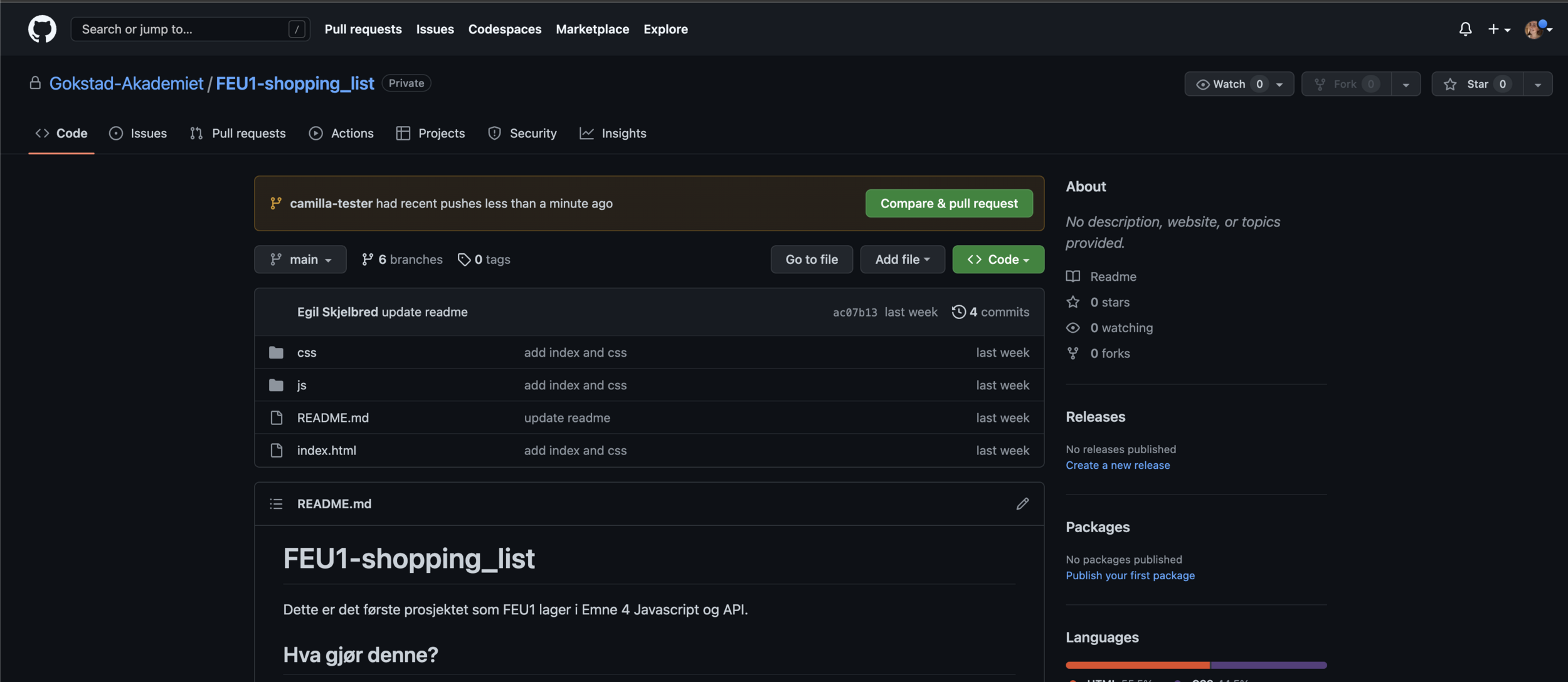This screenshot has height=682, width=1568.
Task: Focus the Search or jump to field
Action: coord(182,29)
